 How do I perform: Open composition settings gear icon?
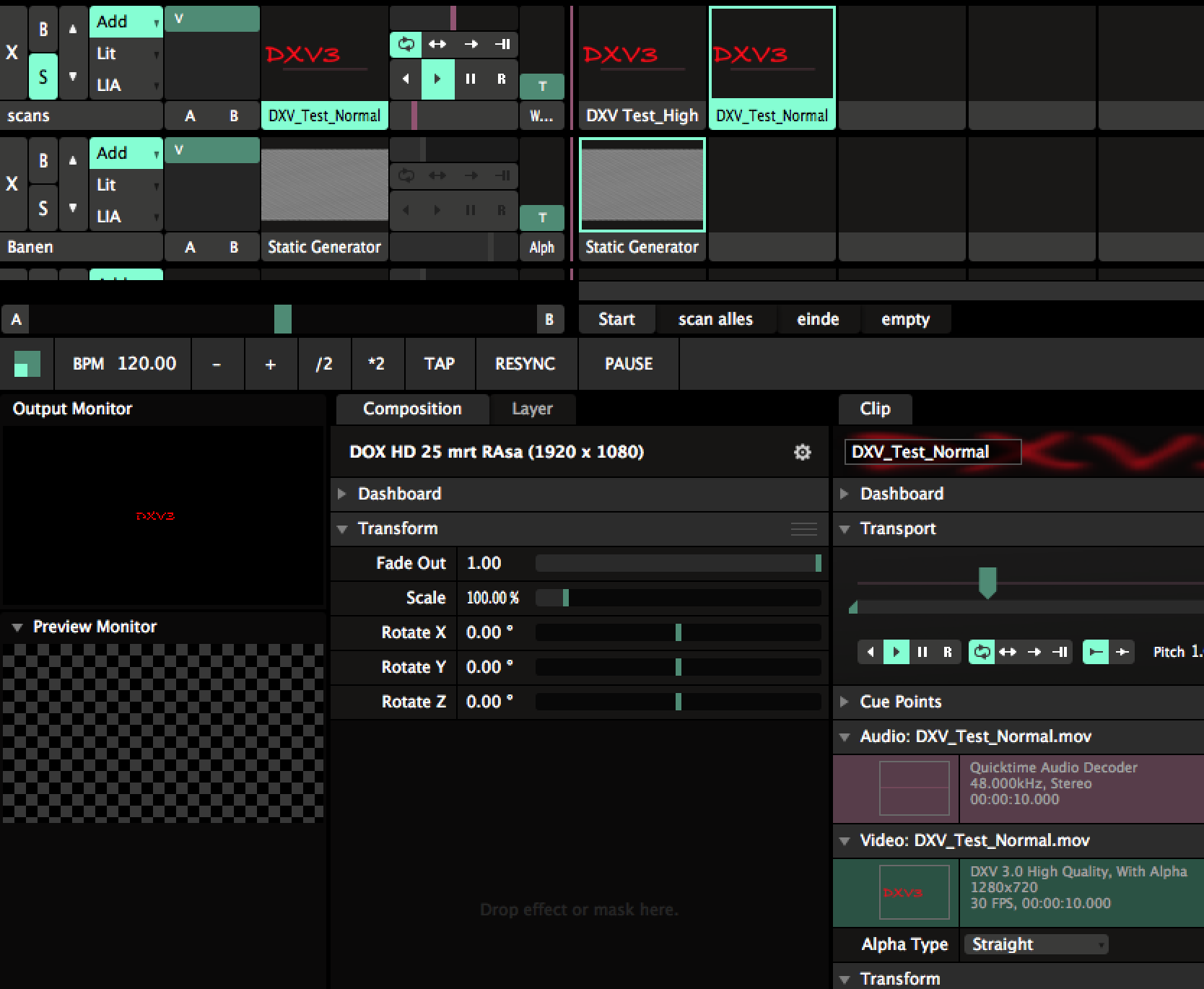802,452
